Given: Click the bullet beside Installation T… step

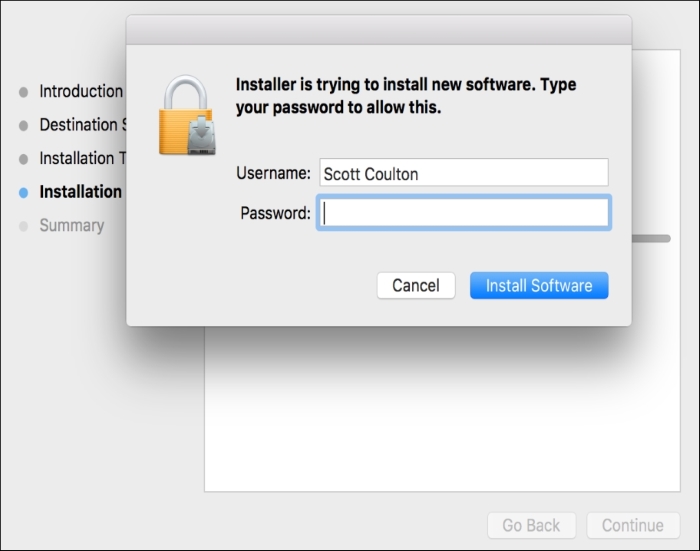Looking at the screenshot, I should coord(24,159).
